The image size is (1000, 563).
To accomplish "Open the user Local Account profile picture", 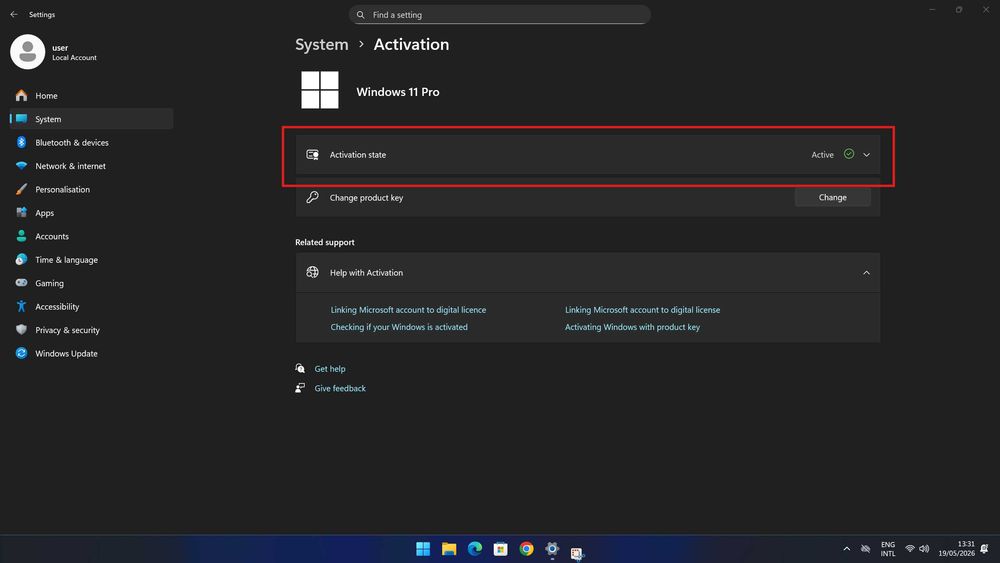I will tap(27, 52).
